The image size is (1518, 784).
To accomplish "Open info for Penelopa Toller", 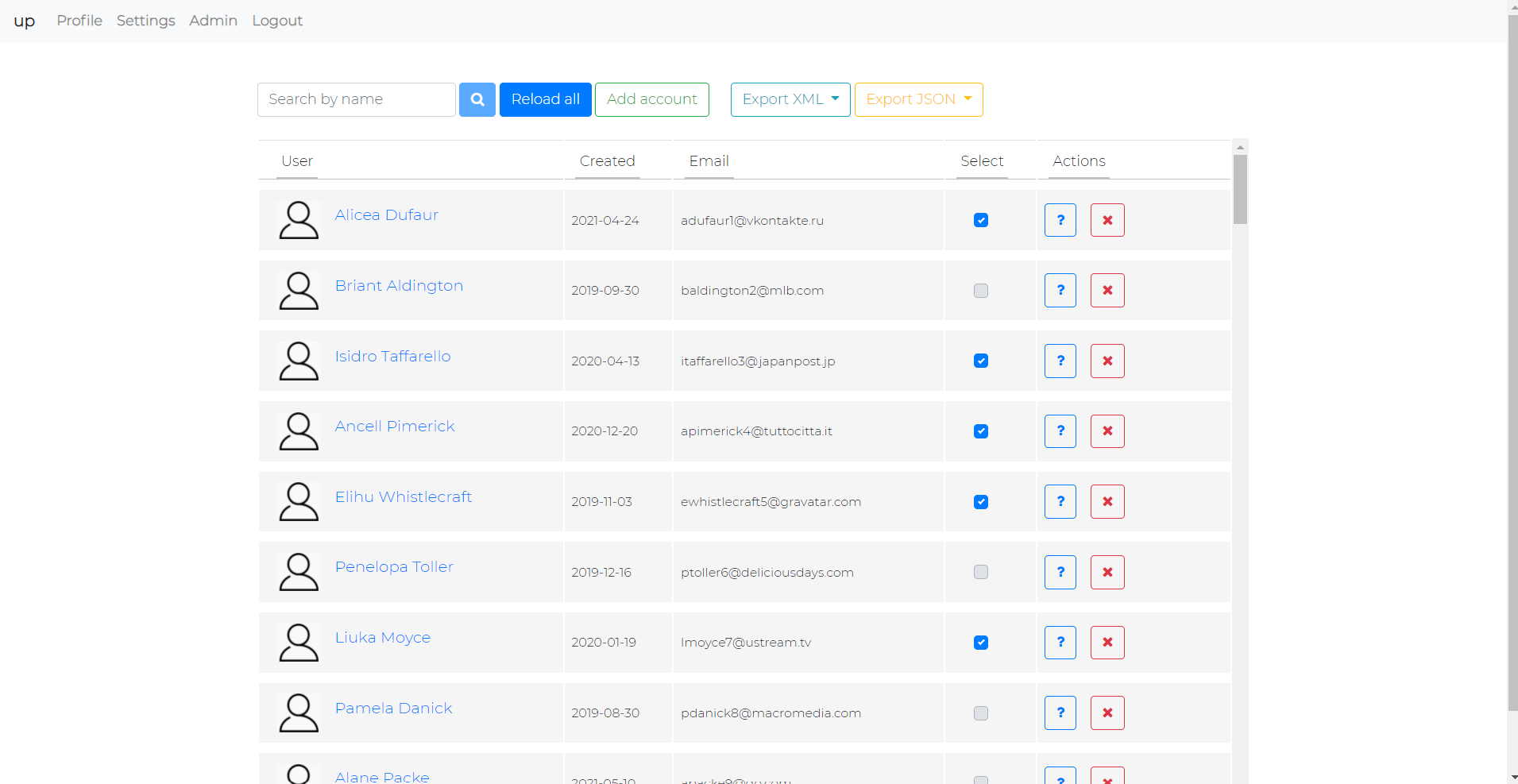I will click(1060, 572).
